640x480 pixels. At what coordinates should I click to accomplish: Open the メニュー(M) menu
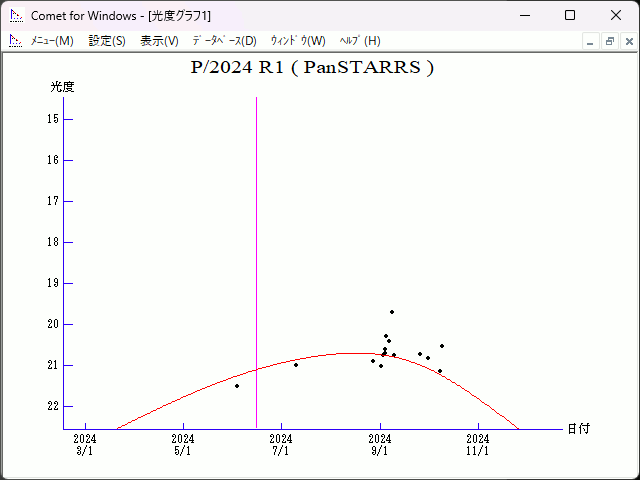point(52,41)
